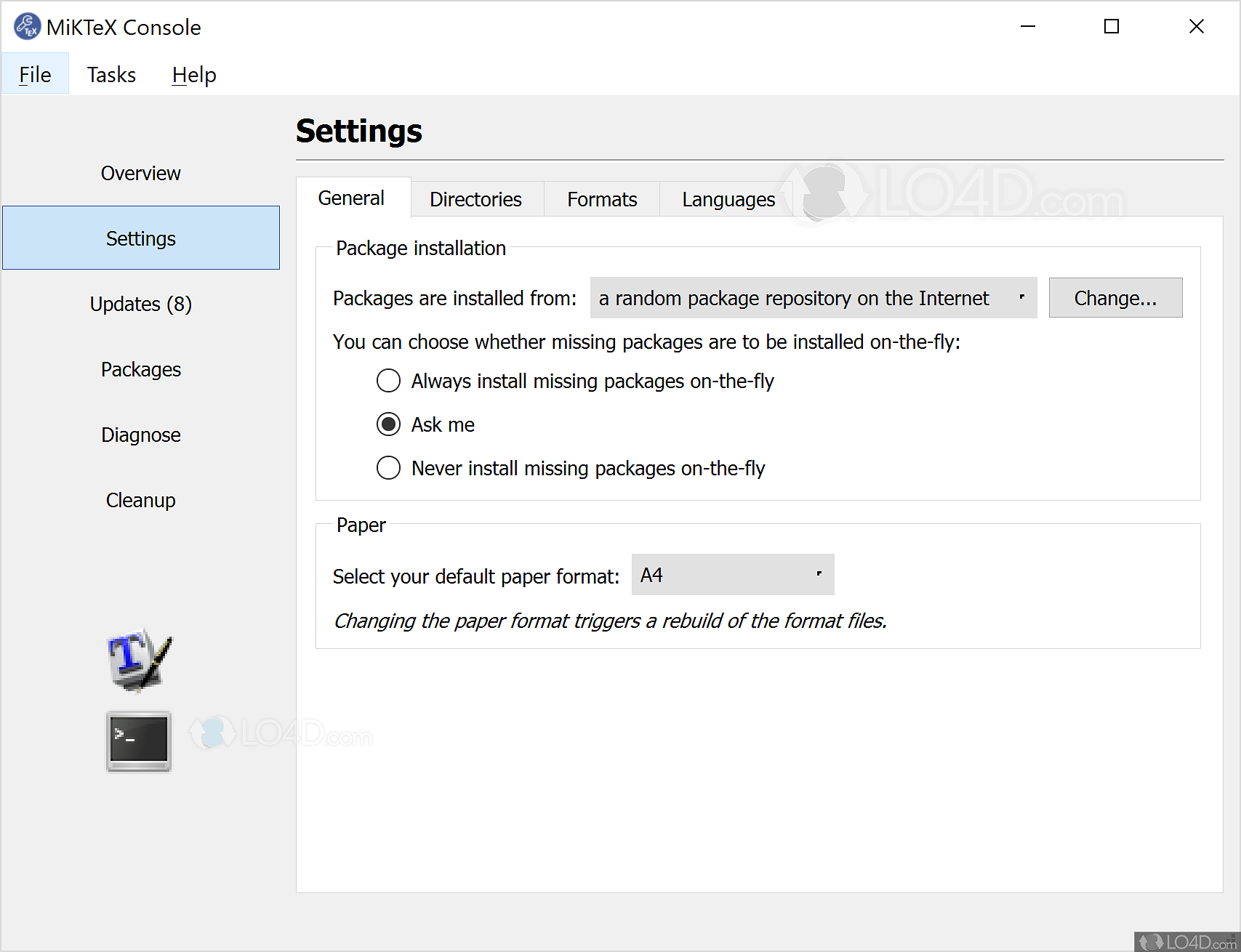The height and width of the screenshot is (952, 1241).
Task: Open the Help menu
Action: [194, 75]
